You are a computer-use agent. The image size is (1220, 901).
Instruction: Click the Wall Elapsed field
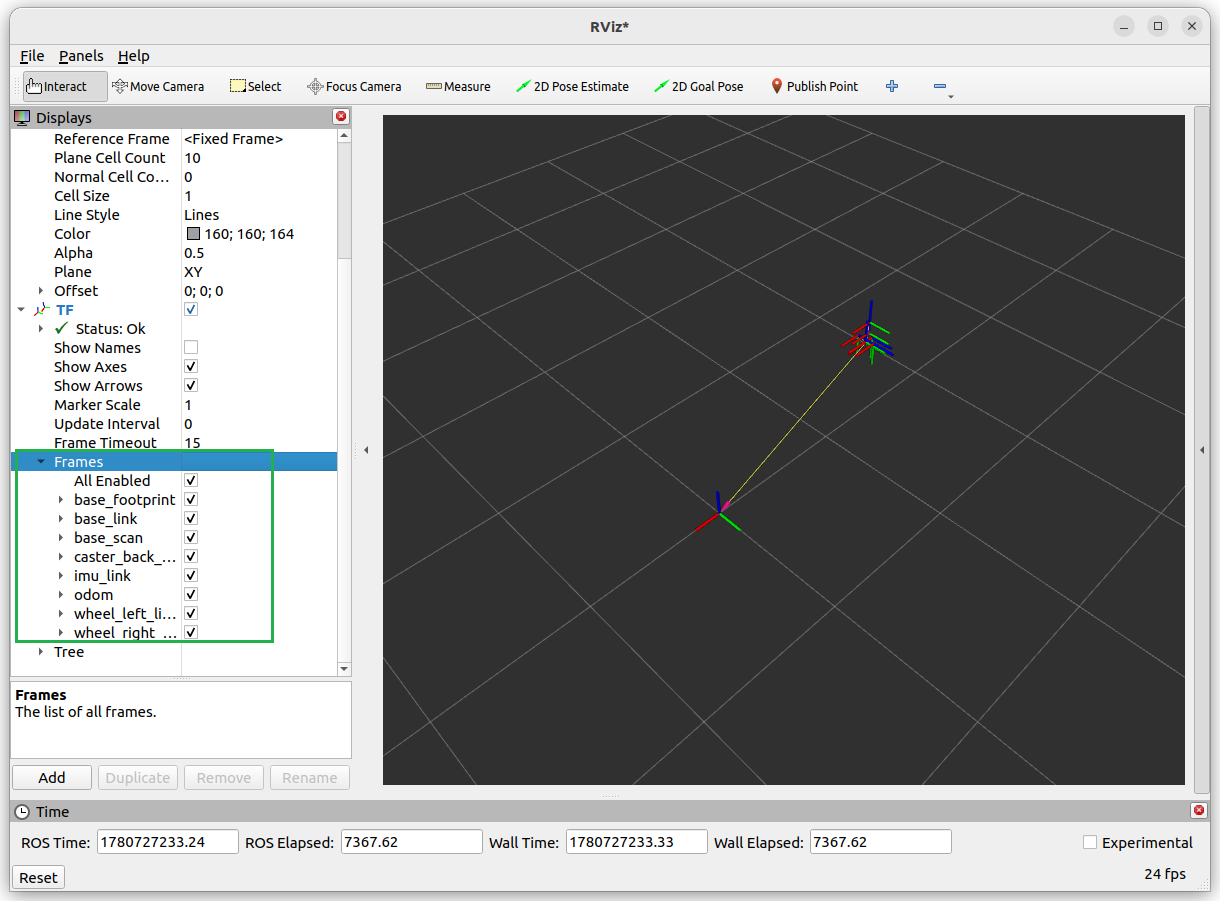pyautogui.click(x=881, y=842)
